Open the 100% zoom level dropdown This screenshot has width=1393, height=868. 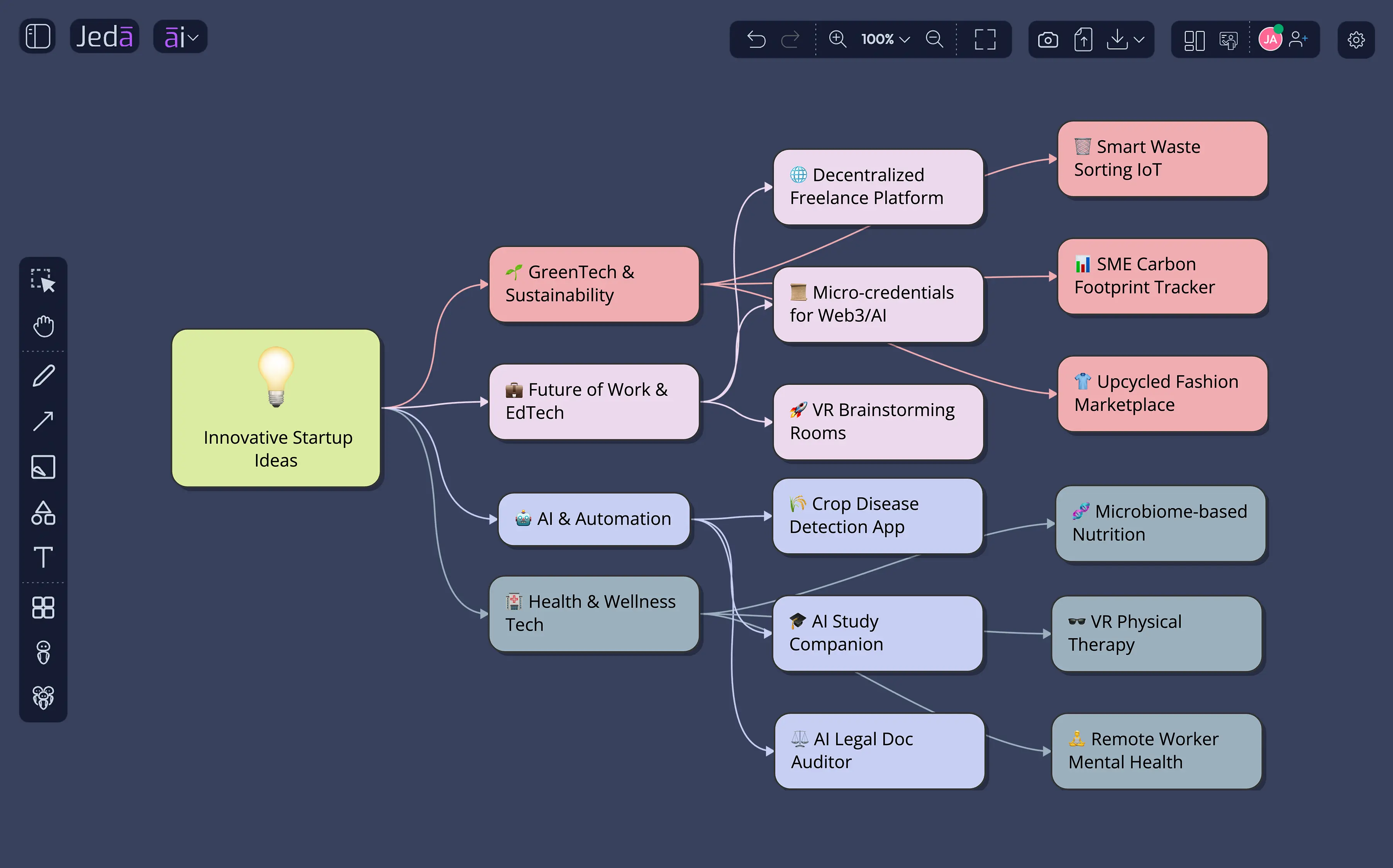[x=885, y=40]
